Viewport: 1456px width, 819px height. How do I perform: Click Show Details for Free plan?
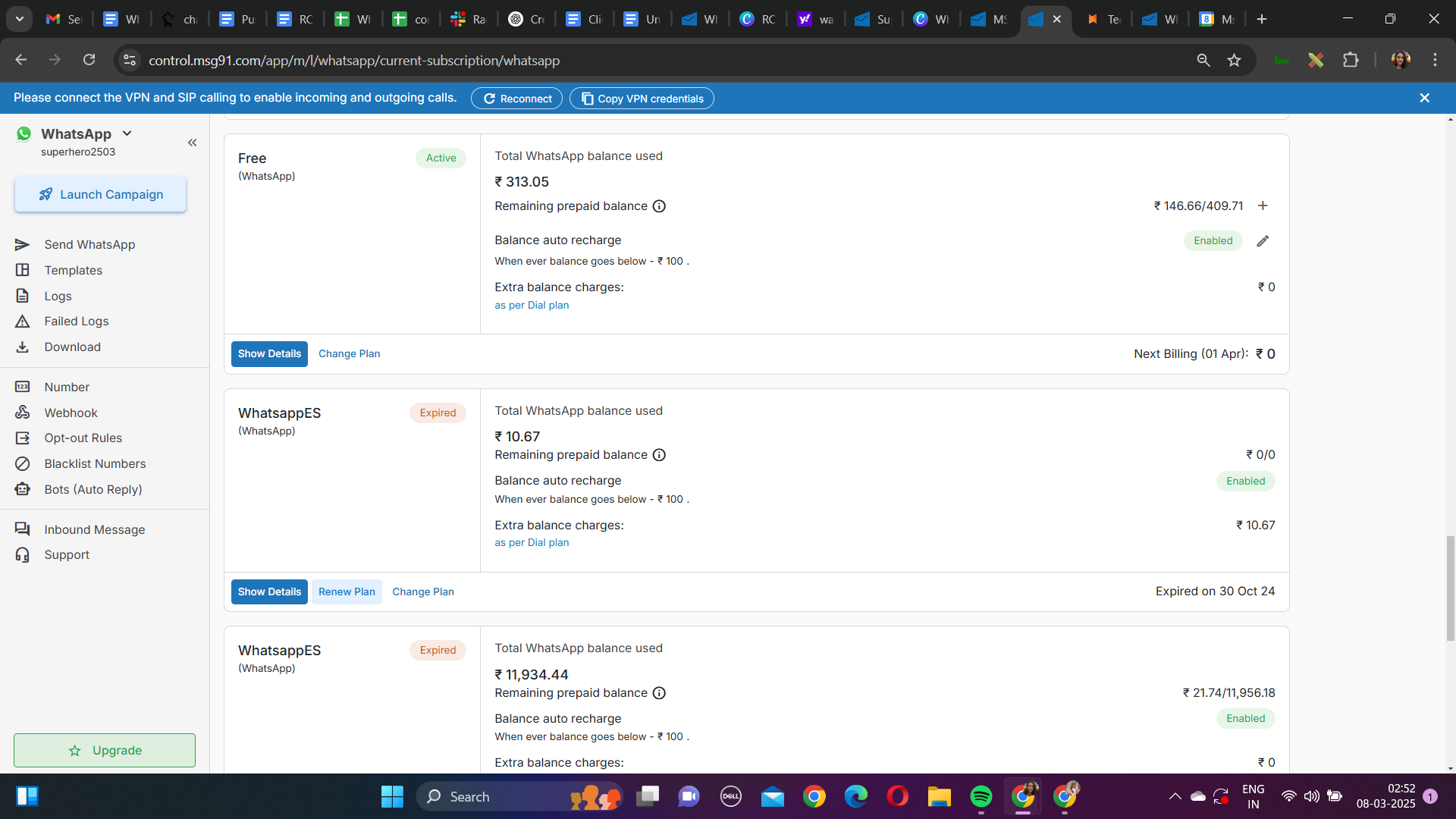point(269,353)
